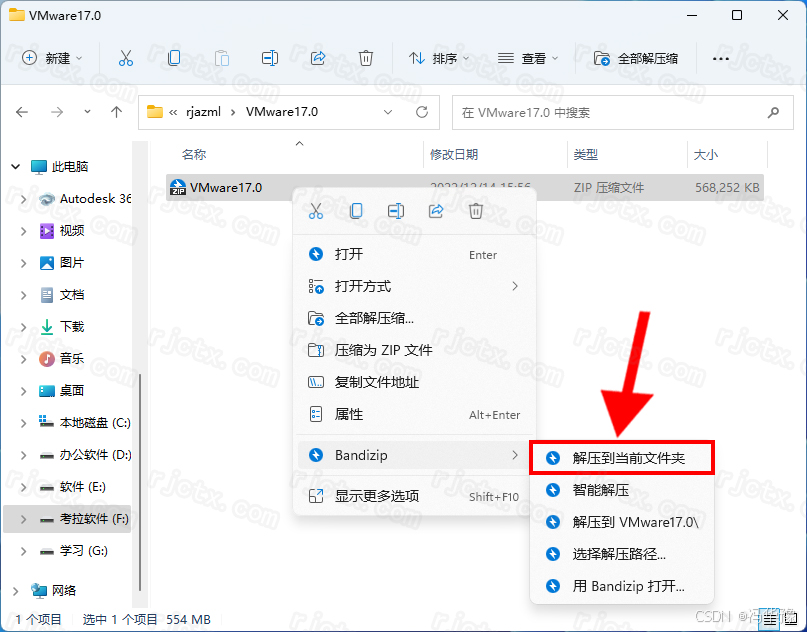Image resolution: width=807 pixels, height=632 pixels.
Task: Choose 解压到当前文件夹 in Bandizip submenu
Action: tap(622, 458)
